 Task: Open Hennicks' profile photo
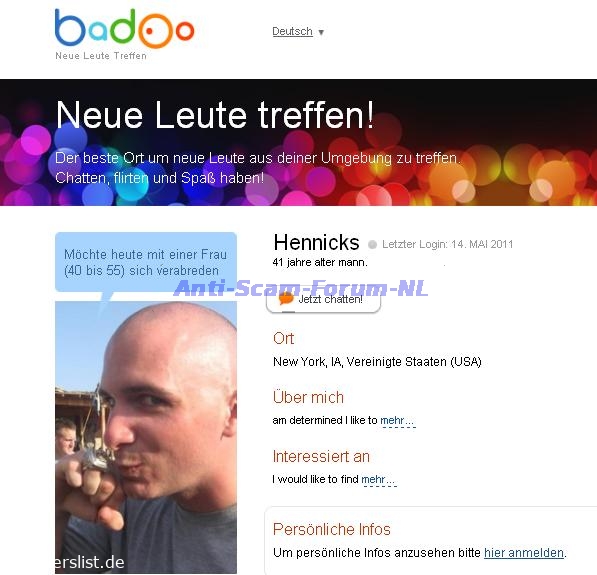[146, 437]
